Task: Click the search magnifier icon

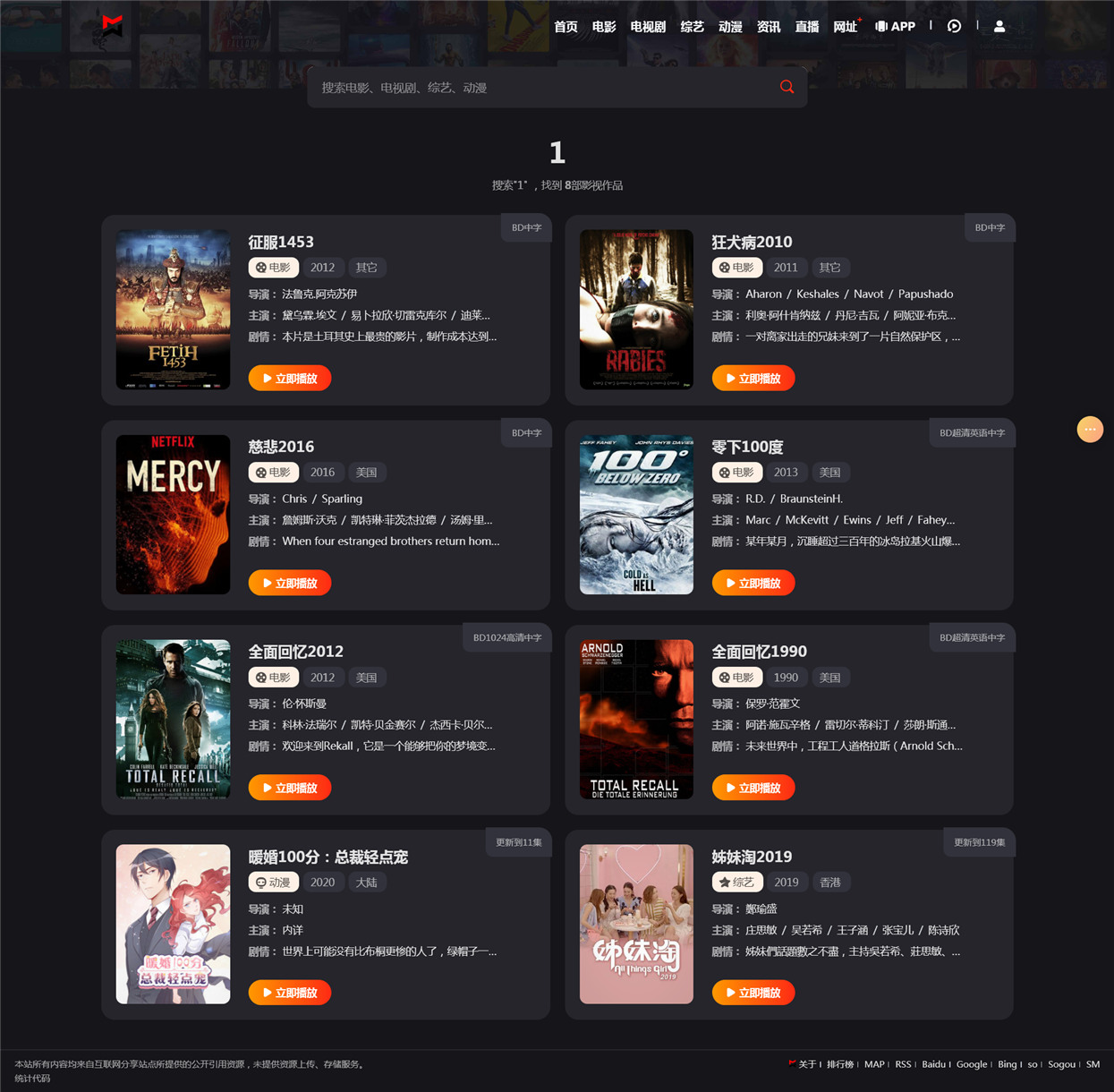Action: coord(787,87)
